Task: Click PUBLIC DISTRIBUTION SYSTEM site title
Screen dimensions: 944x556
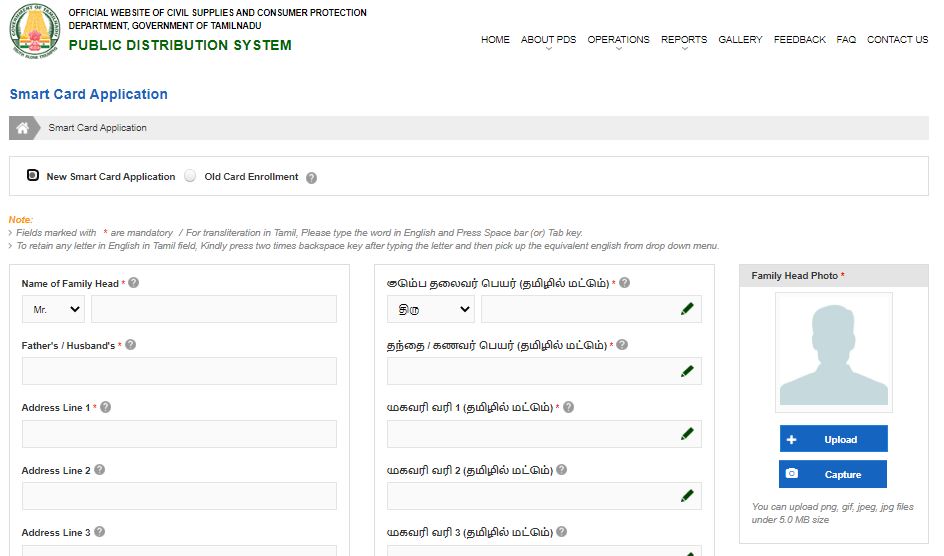Action: pos(180,45)
